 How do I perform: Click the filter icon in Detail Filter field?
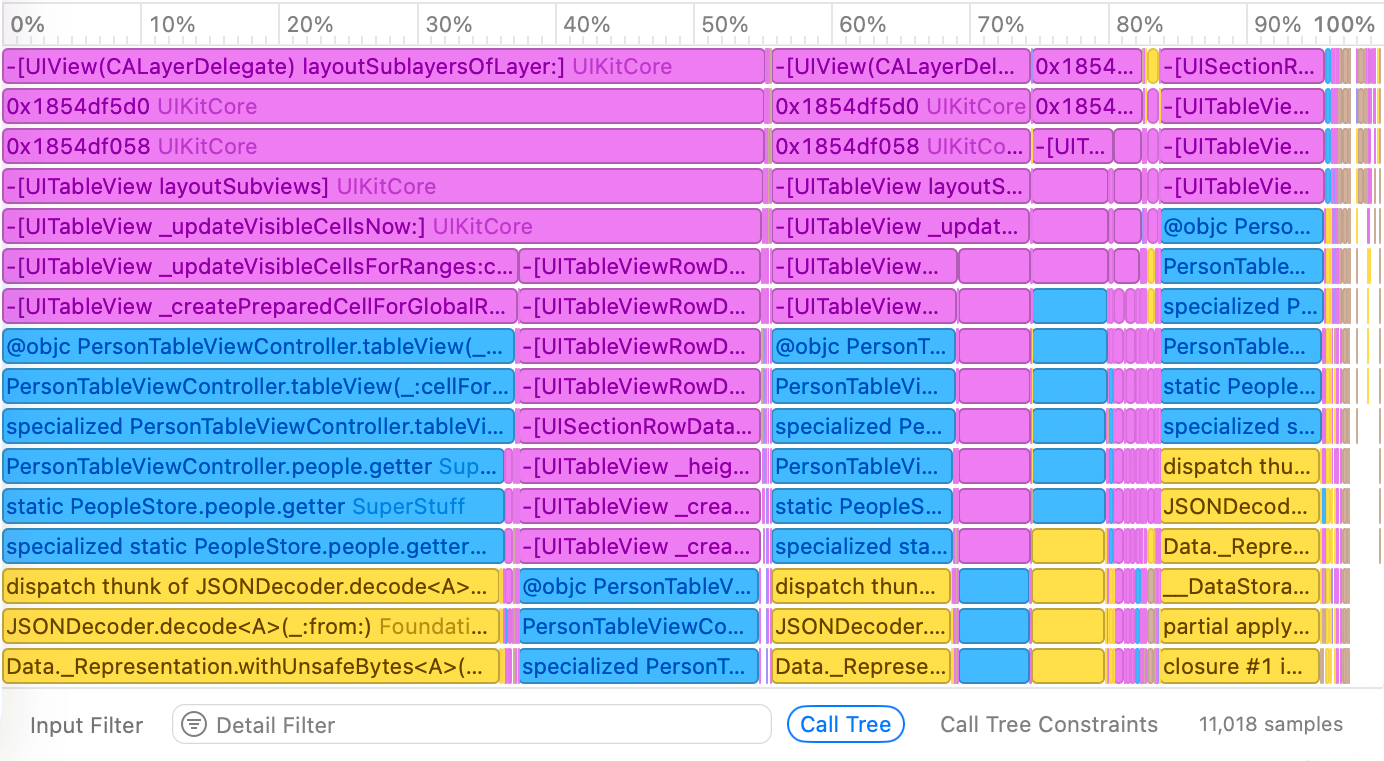(194, 725)
